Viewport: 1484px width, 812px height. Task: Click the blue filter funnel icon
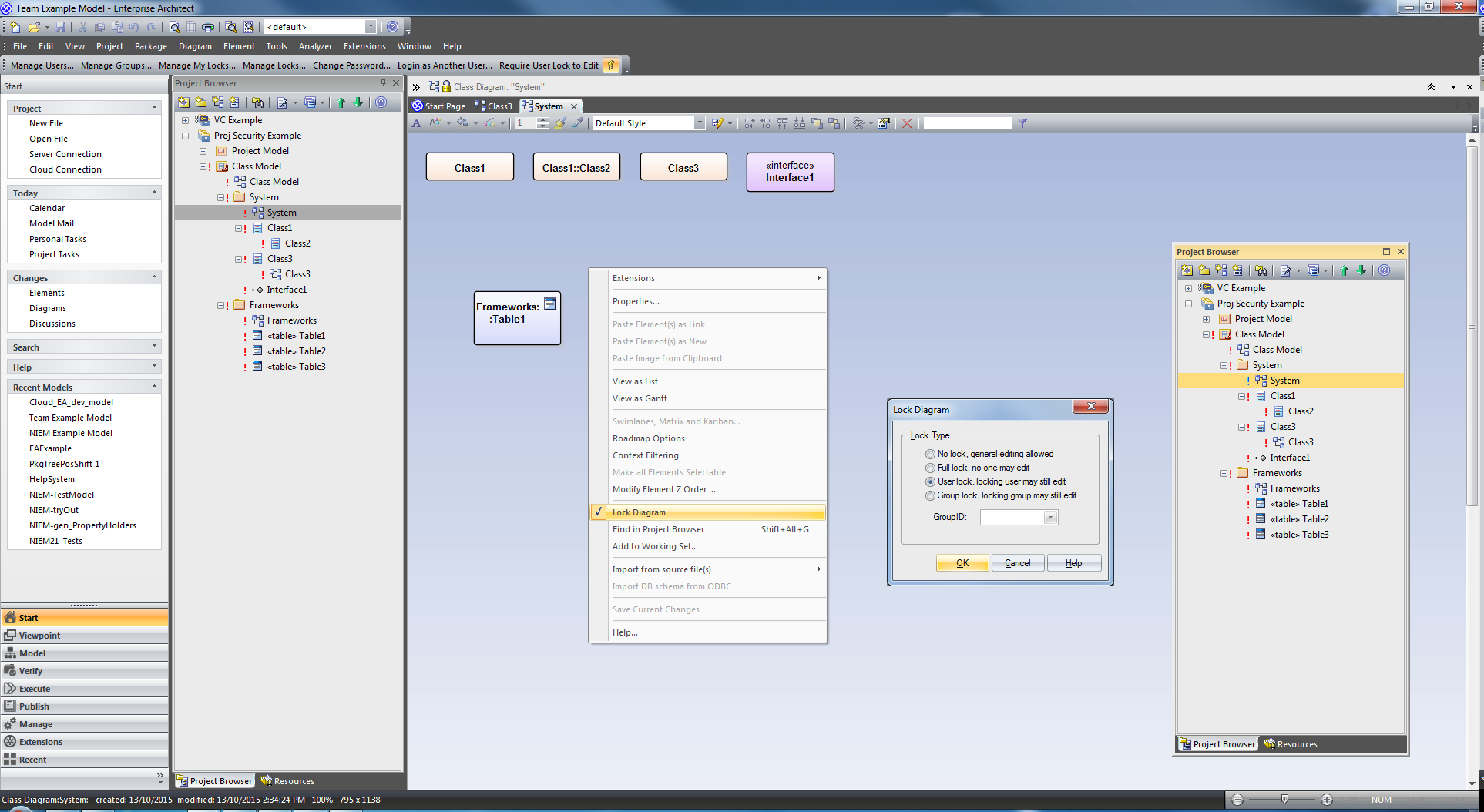coord(1022,123)
